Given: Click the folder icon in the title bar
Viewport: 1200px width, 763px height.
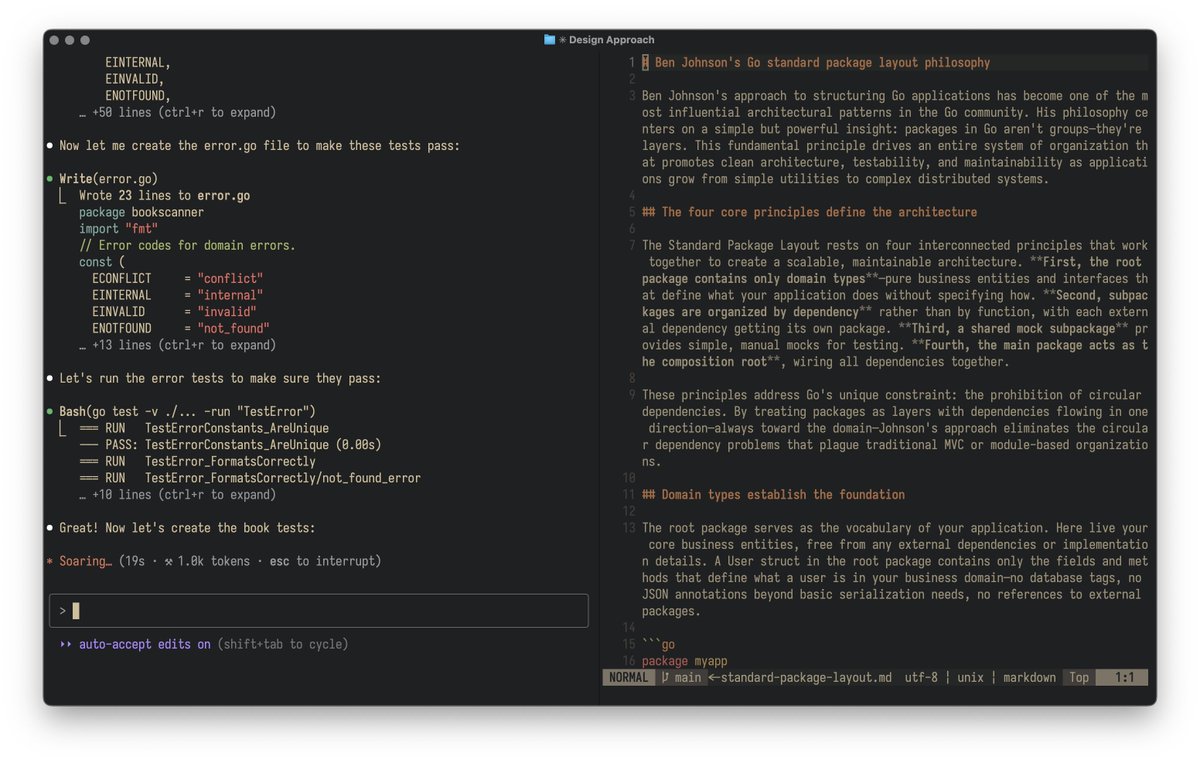Looking at the screenshot, I should (549, 40).
